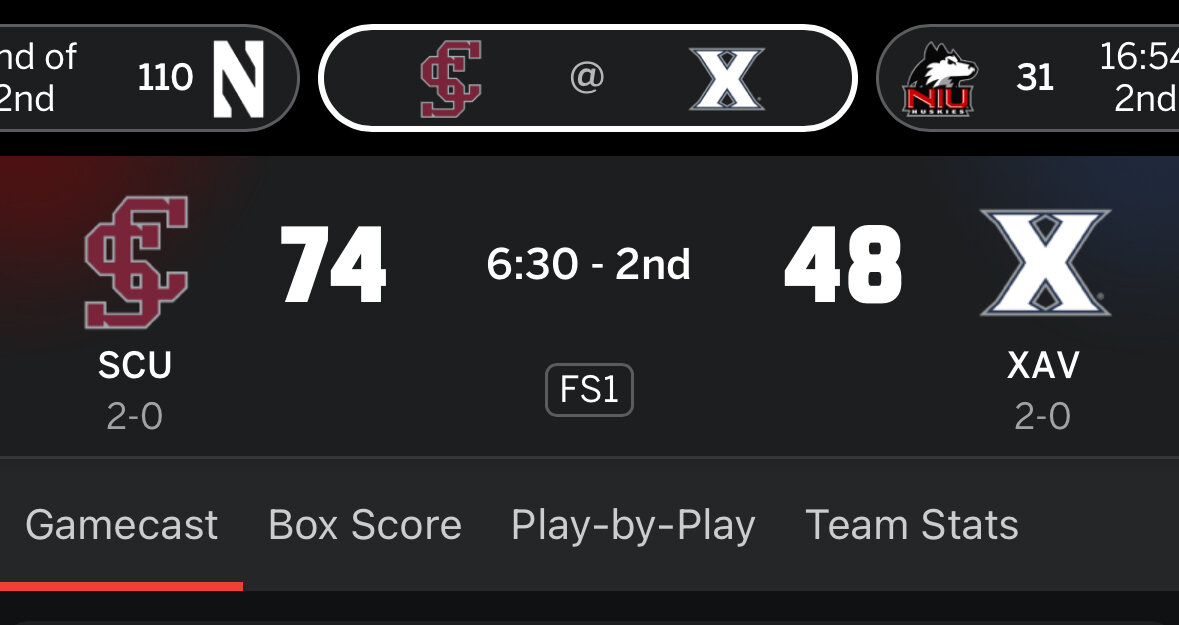Click the 6:30 - 2nd game clock
The height and width of the screenshot is (625, 1179).
click(589, 265)
